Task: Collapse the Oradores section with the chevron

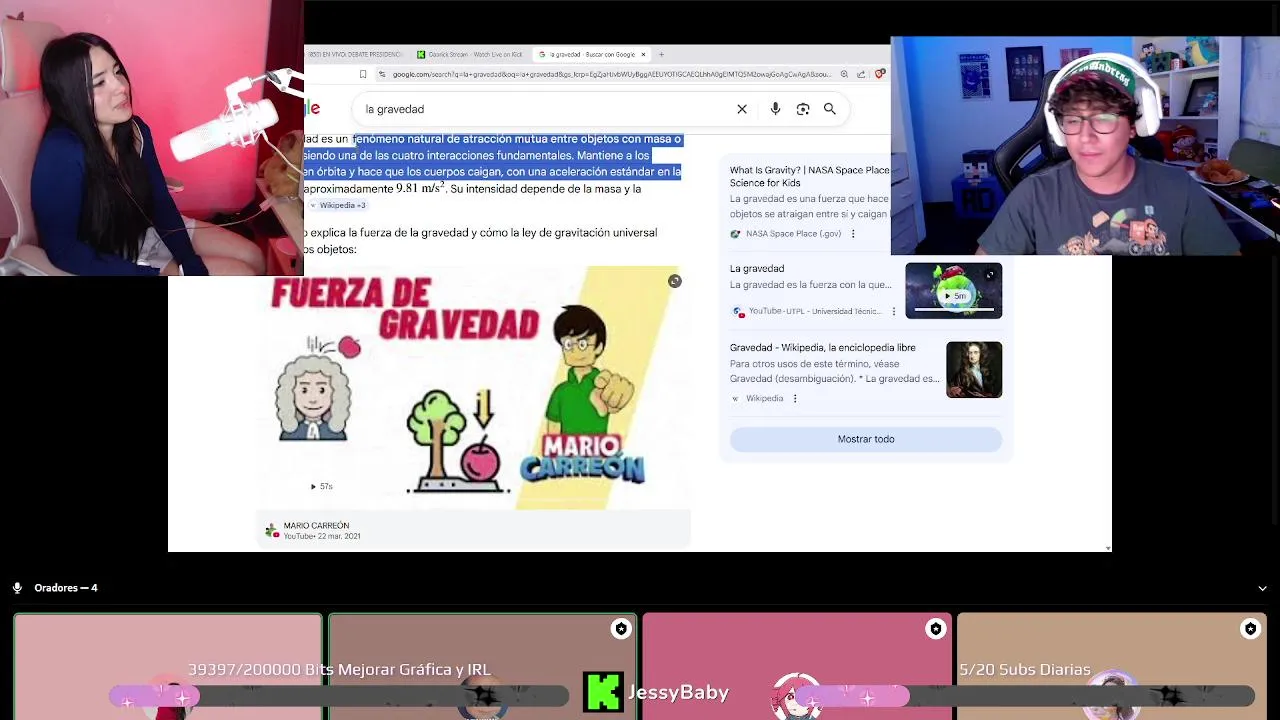Action: pyautogui.click(x=1262, y=588)
